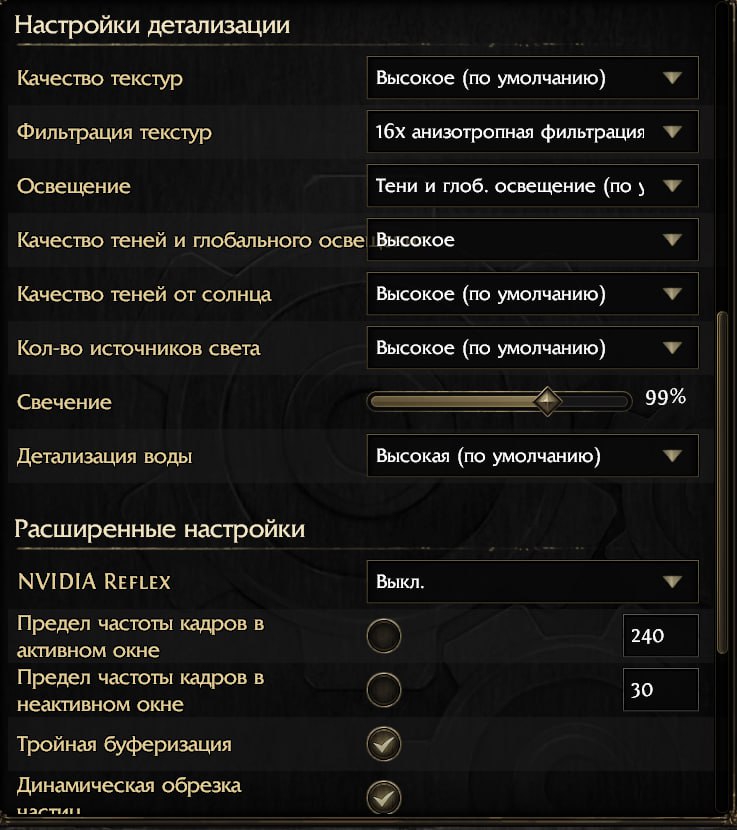Open the Освещение lighting dropdown
This screenshot has height=830, width=737.
tap(533, 186)
